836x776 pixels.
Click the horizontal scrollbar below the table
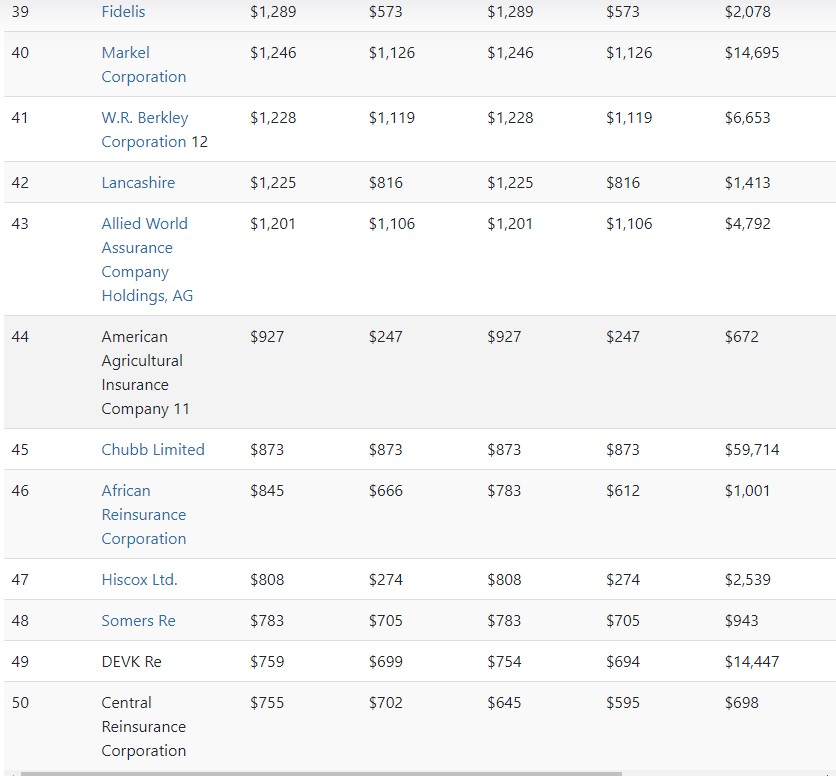pos(320,773)
